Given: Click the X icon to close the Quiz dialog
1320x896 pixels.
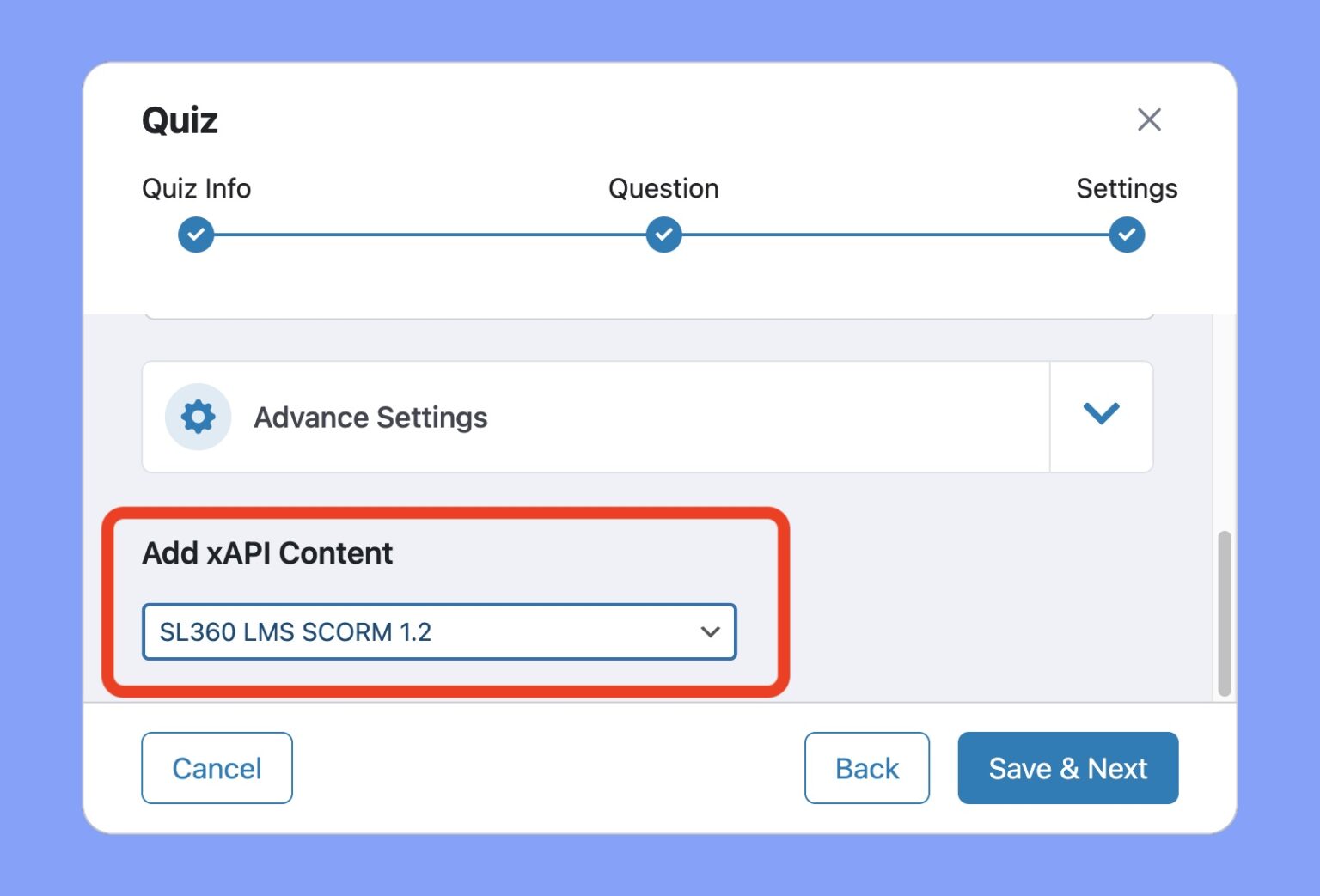Looking at the screenshot, I should [1149, 119].
